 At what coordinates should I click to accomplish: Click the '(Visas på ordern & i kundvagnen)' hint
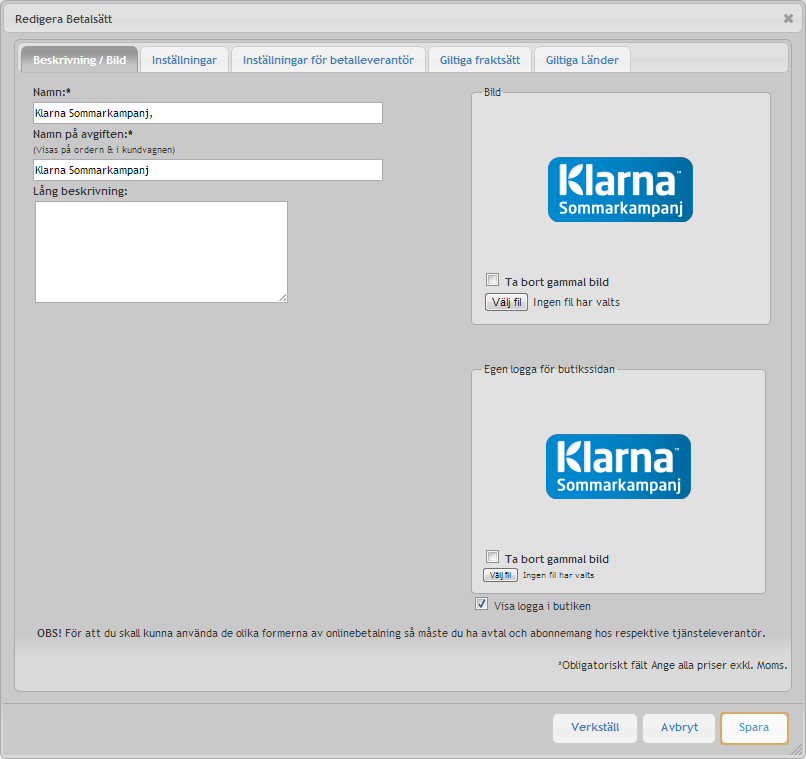click(104, 150)
